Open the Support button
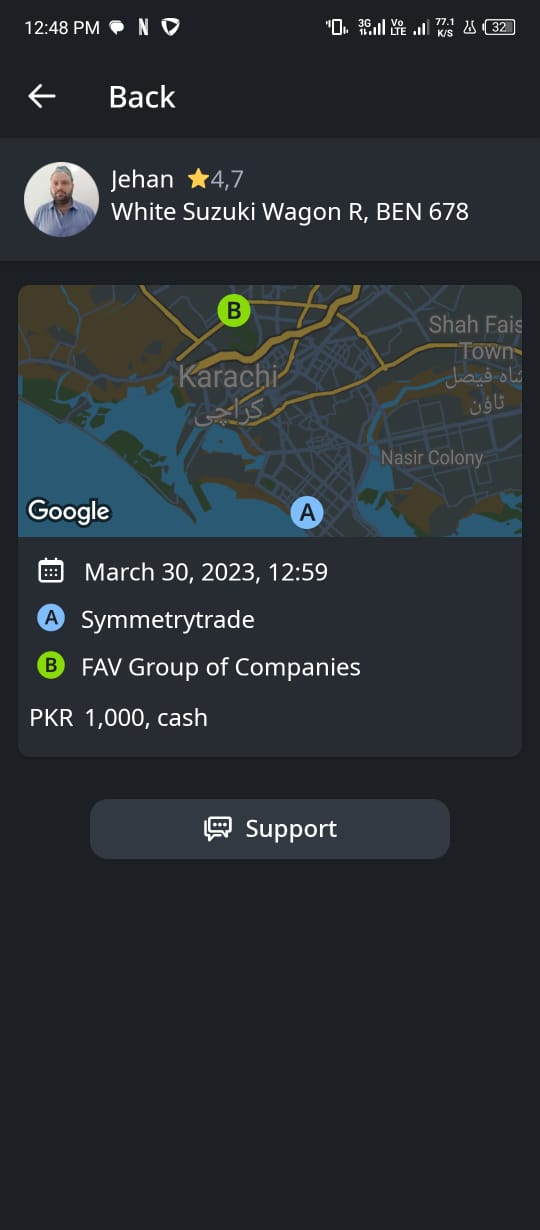This screenshot has width=540, height=1230. coord(270,829)
